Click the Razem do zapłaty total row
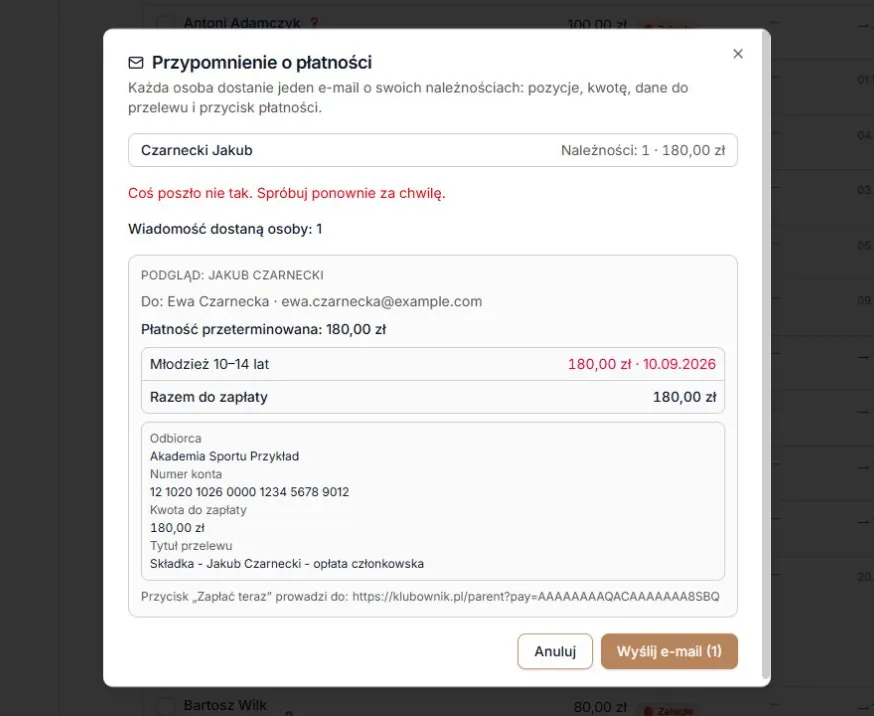This screenshot has height=716, width=874. tap(433, 397)
